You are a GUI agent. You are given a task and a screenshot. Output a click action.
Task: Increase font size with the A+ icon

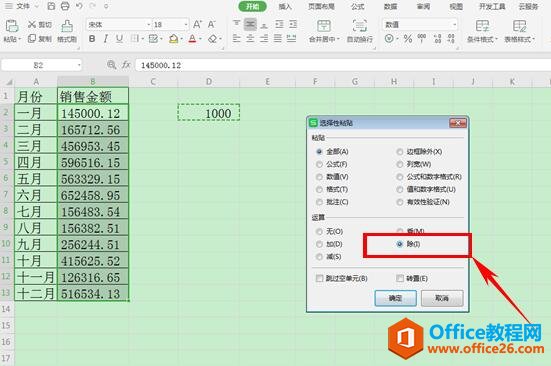tap(197, 24)
